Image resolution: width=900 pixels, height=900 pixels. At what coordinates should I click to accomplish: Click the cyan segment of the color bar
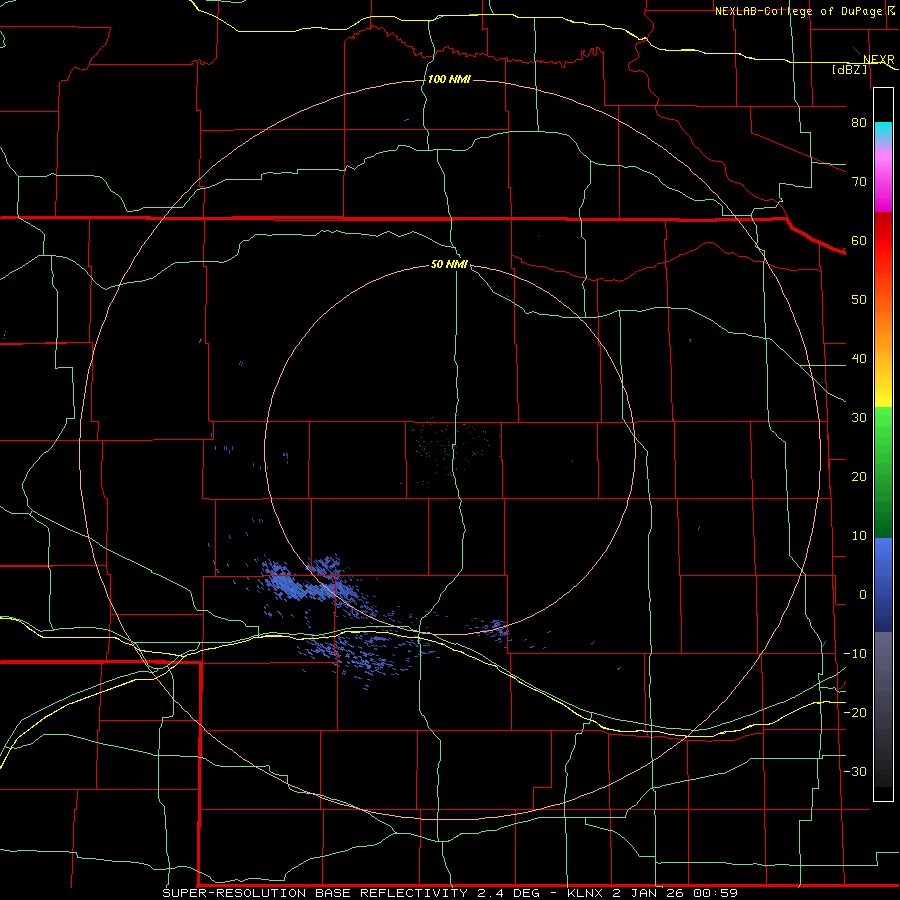coord(883,132)
